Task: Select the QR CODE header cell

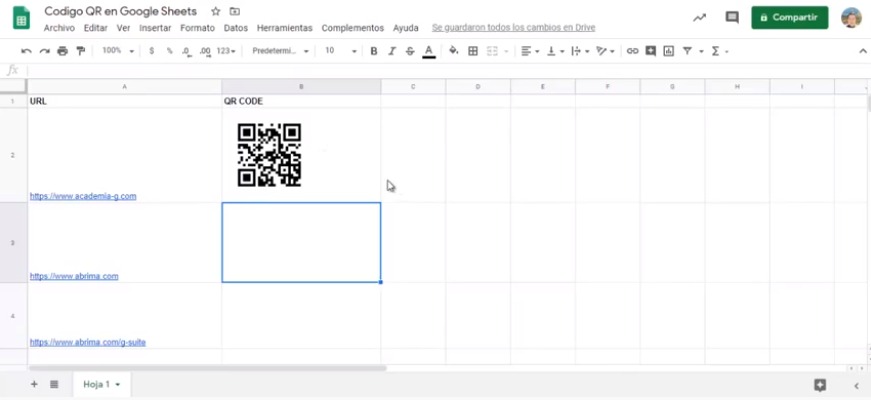Action: click(301, 101)
